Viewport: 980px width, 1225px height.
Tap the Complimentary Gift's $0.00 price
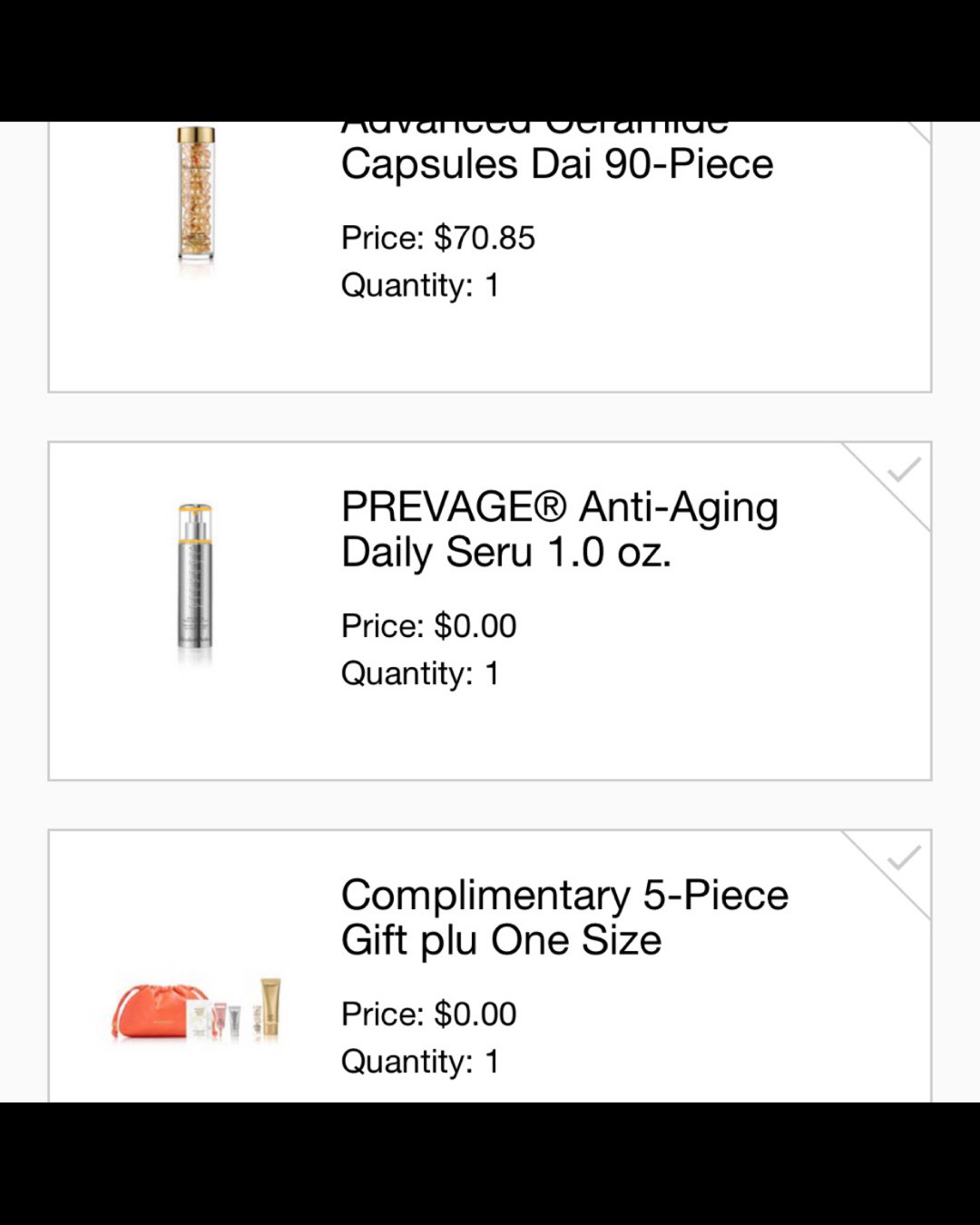429,1014
